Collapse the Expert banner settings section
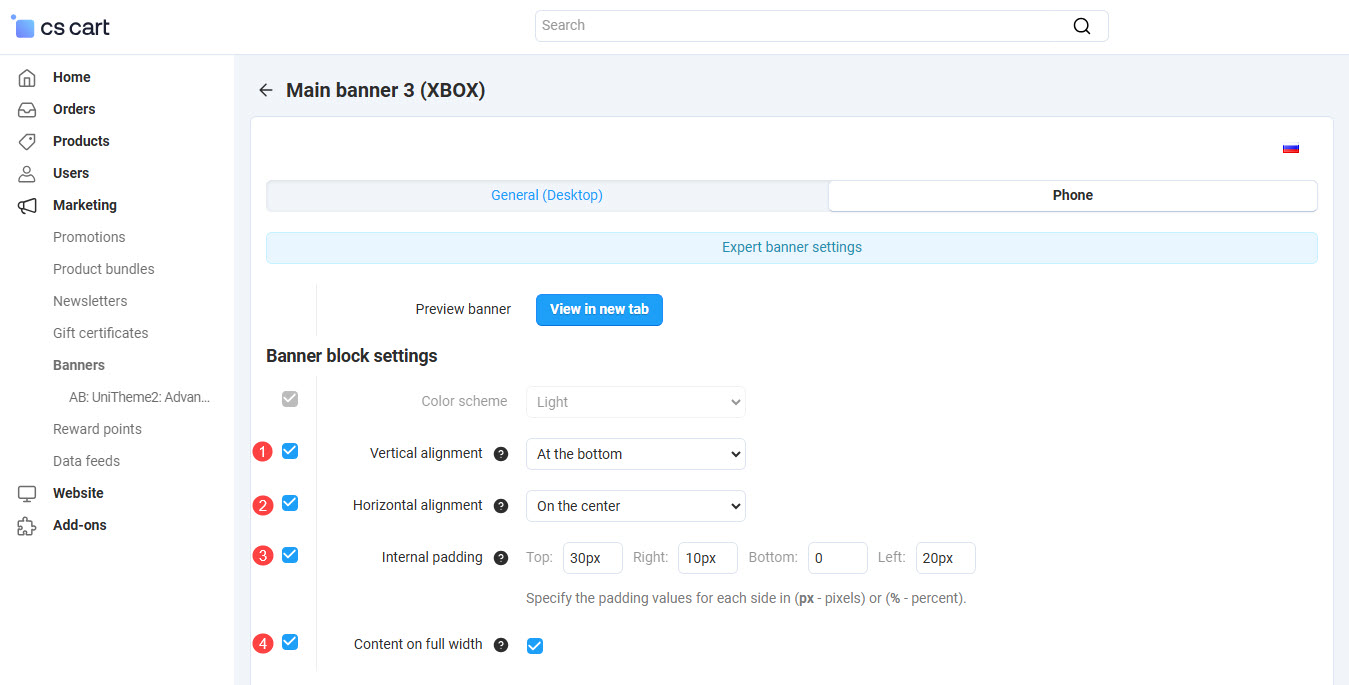The height and width of the screenshot is (685, 1349). (792, 248)
